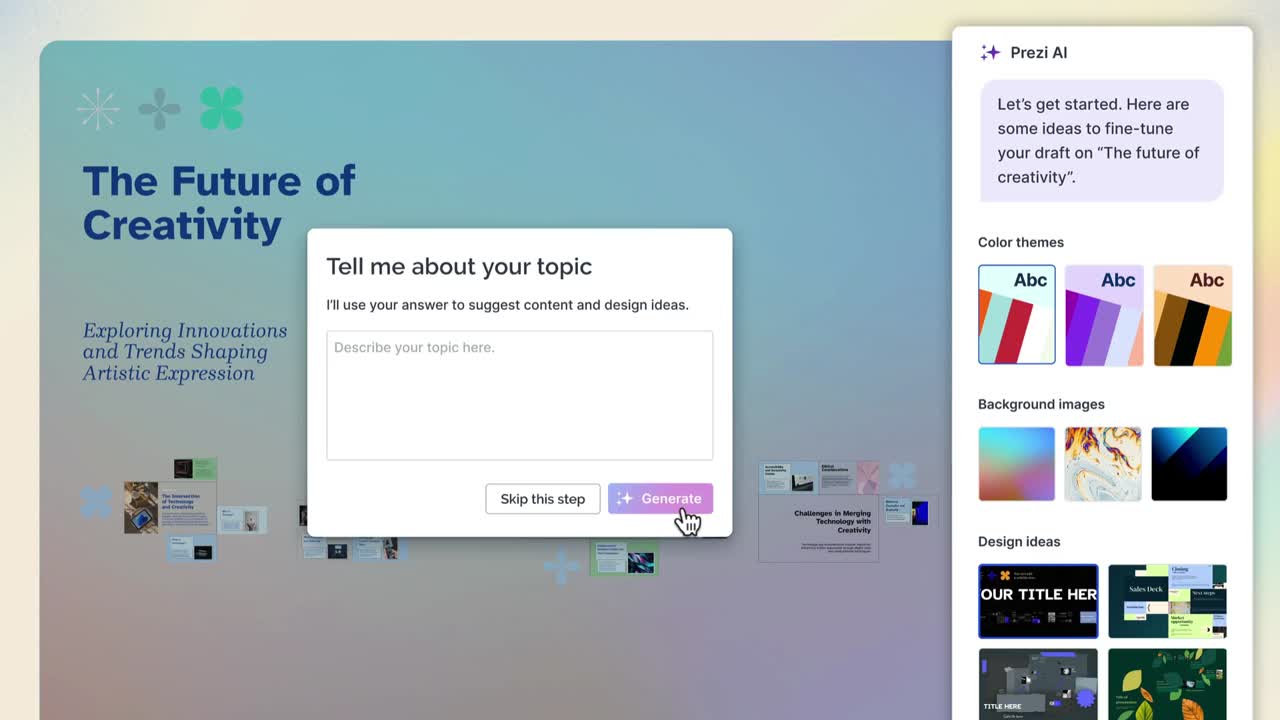Click the gray-teal four-petal shape above the title
1280x720 pixels.
click(160, 109)
